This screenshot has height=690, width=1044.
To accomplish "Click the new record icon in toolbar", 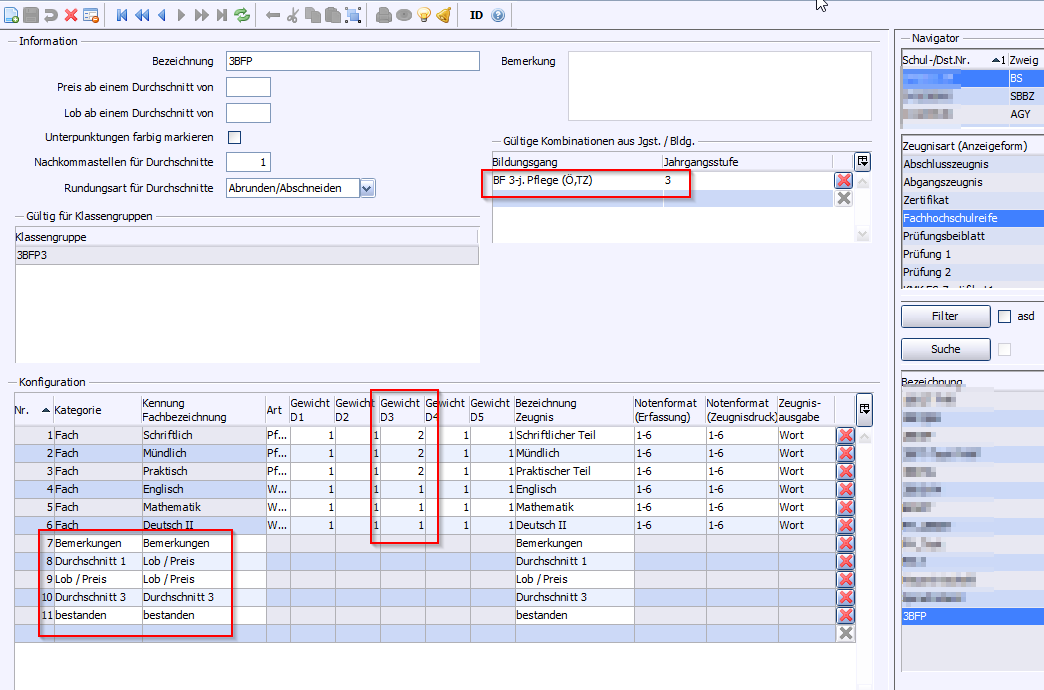I will 11,15.
